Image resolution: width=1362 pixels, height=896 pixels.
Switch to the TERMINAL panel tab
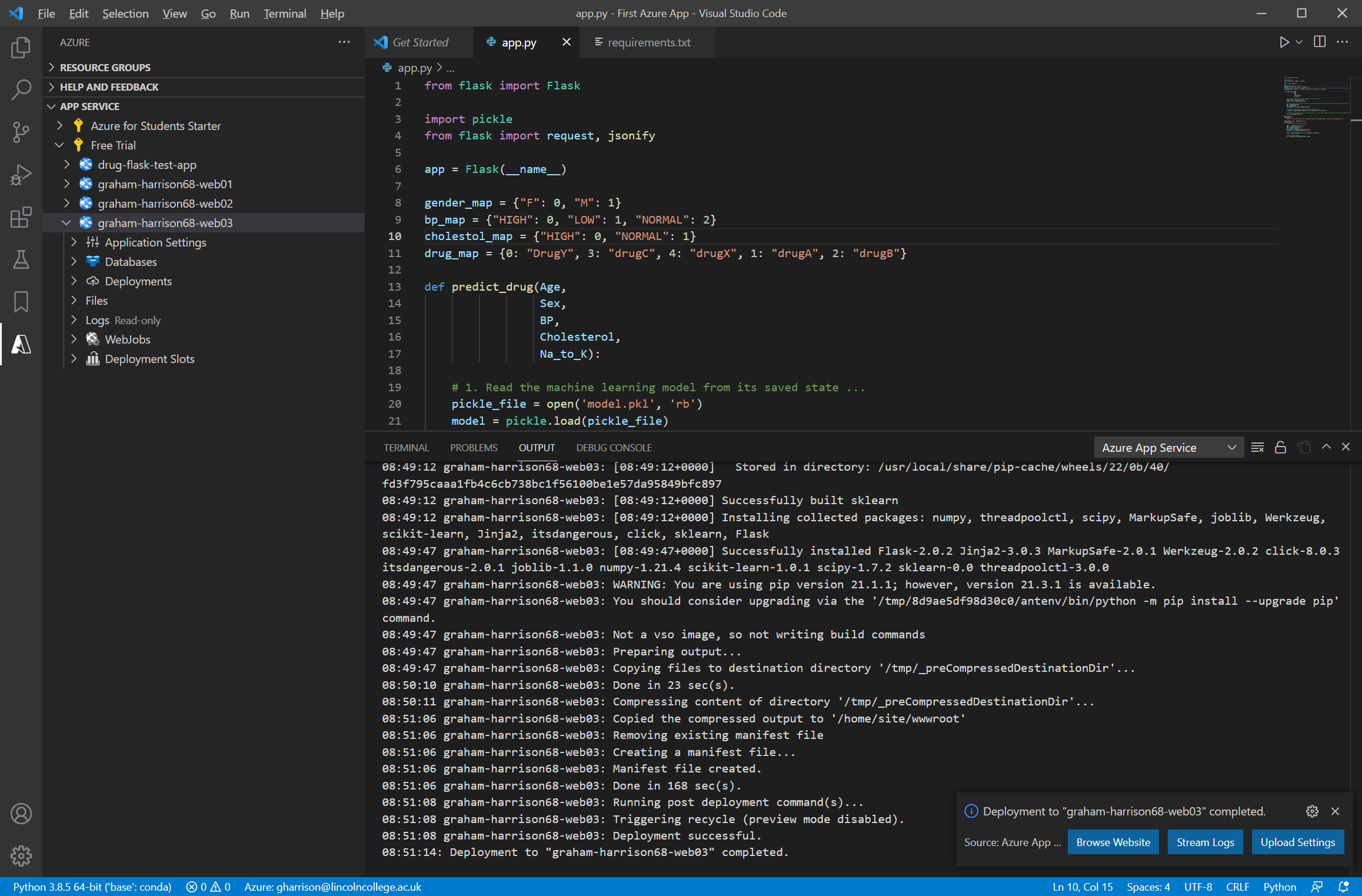[406, 448]
